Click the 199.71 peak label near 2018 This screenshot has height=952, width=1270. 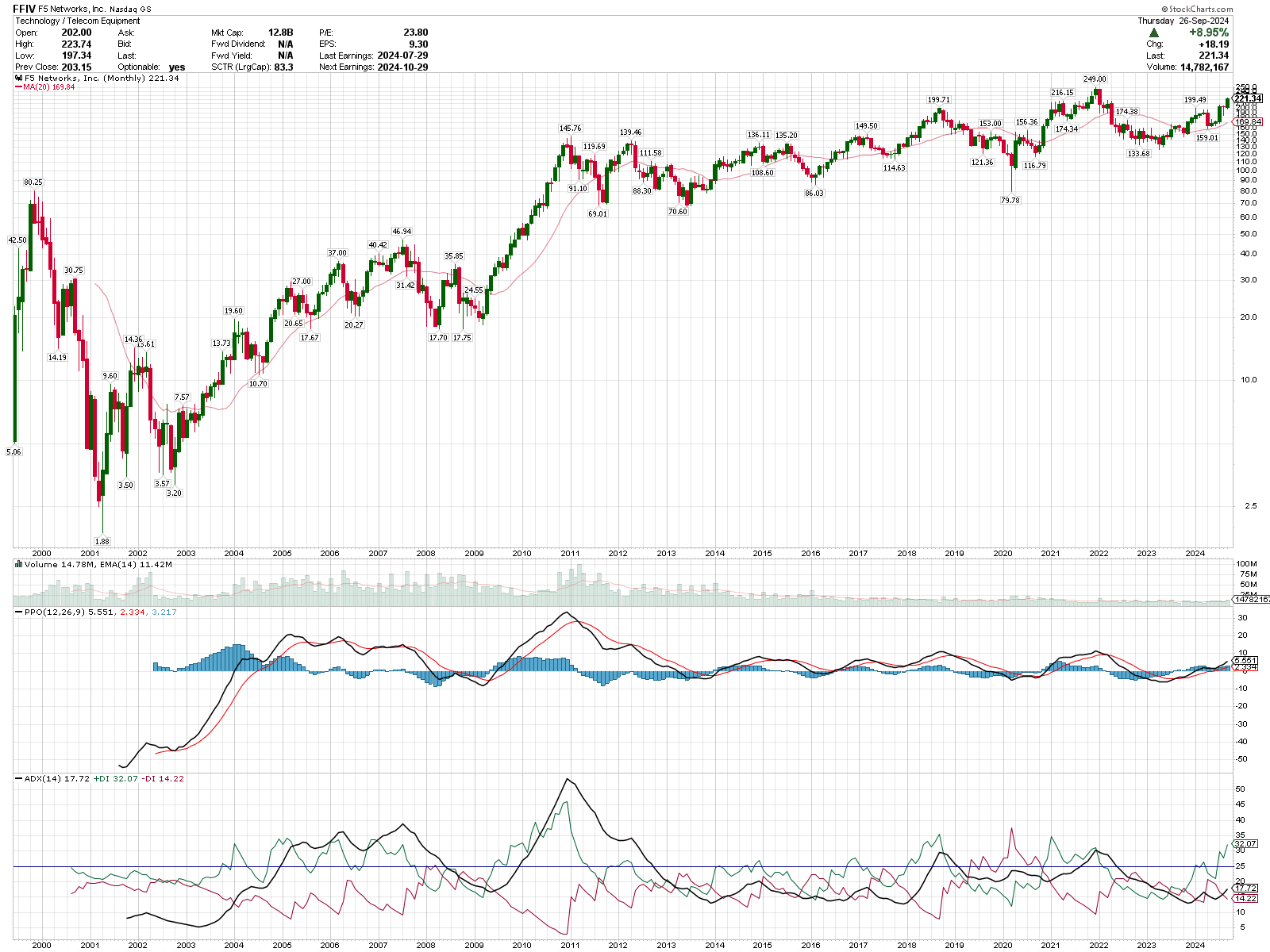pos(938,100)
